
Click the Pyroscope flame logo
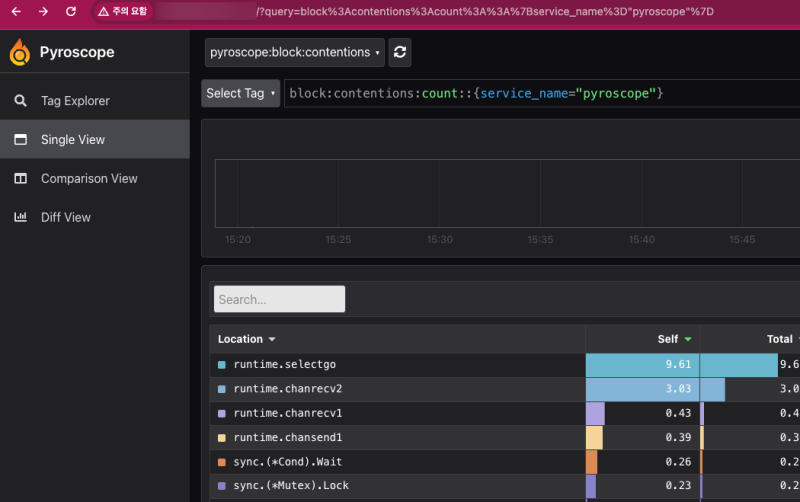coord(20,52)
